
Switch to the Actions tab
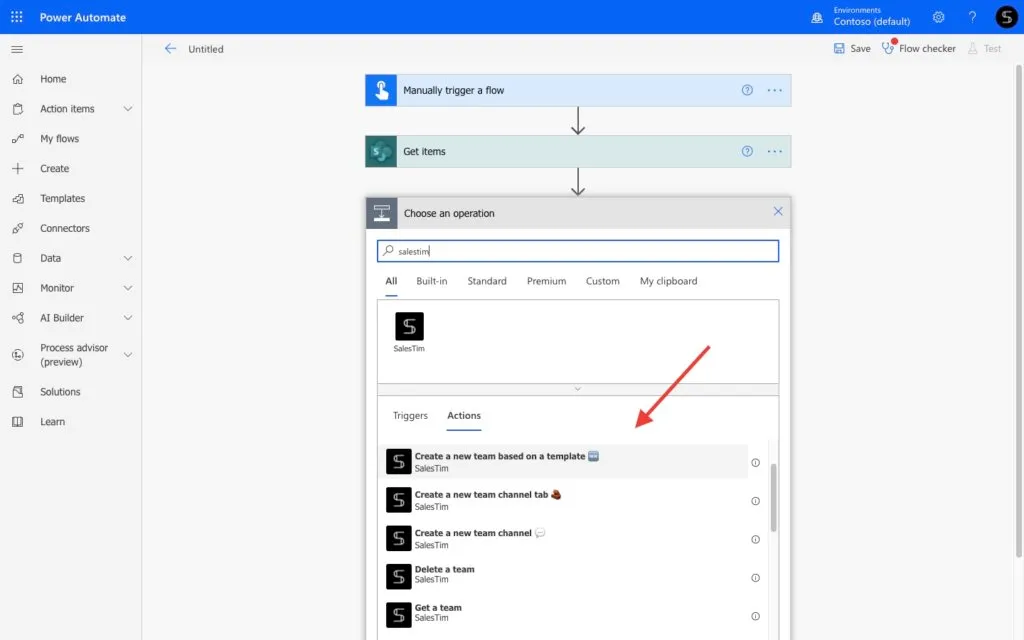464,416
